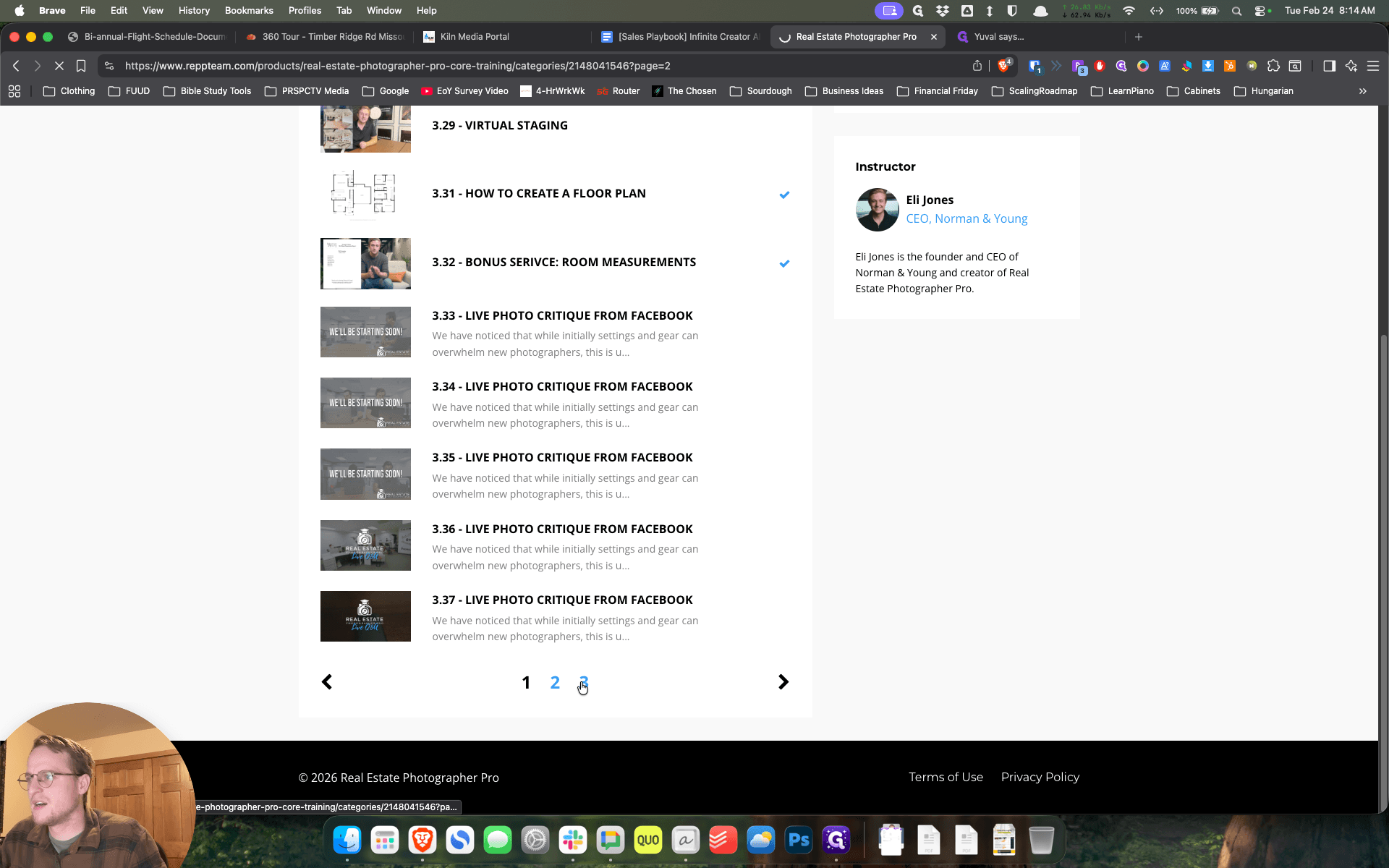
Task: Open the Sourdough bookmarks folder
Action: (761, 91)
